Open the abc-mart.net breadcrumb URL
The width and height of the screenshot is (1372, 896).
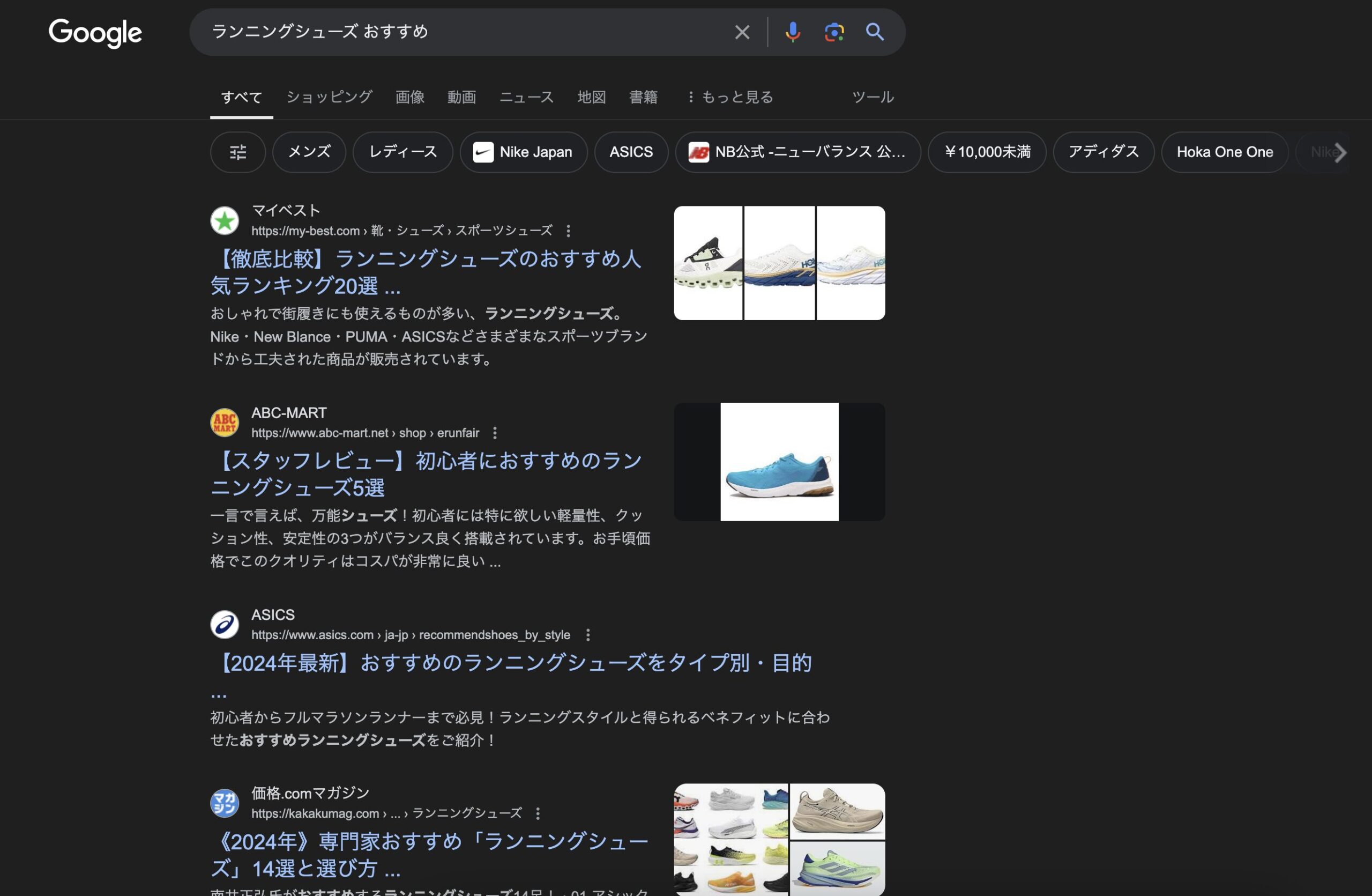(x=365, y=433)
